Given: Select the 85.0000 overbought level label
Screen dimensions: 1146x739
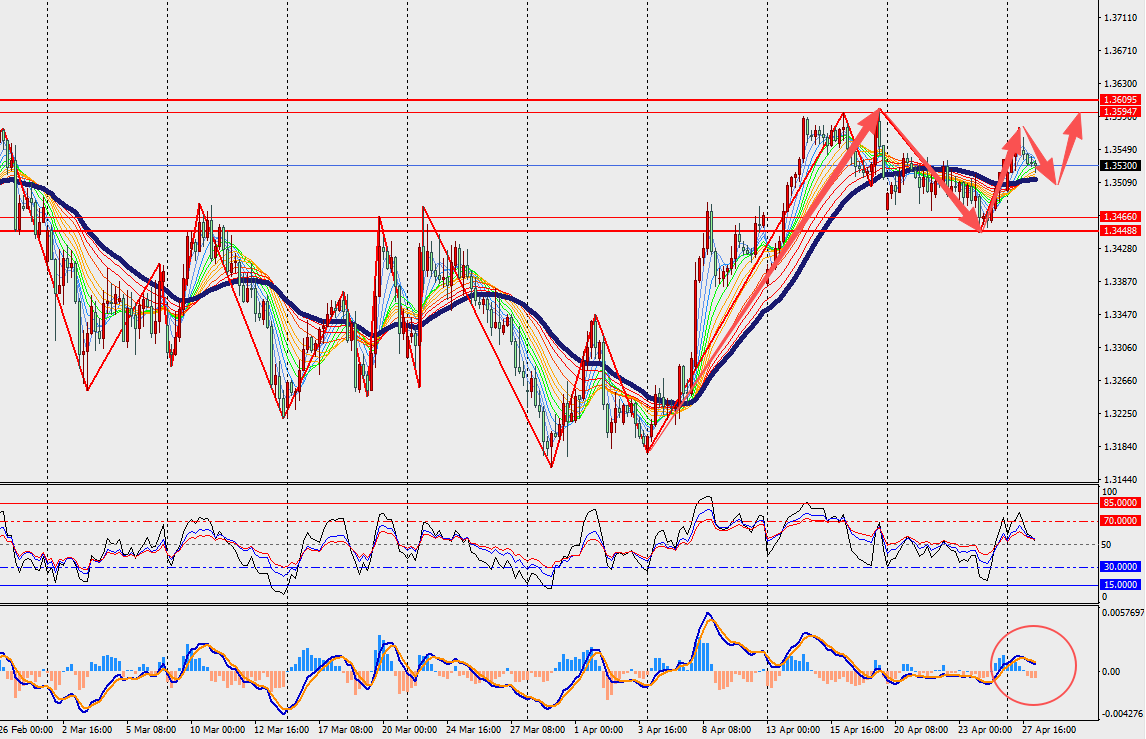Looking at the screenshot, I should coord(1120,503).
